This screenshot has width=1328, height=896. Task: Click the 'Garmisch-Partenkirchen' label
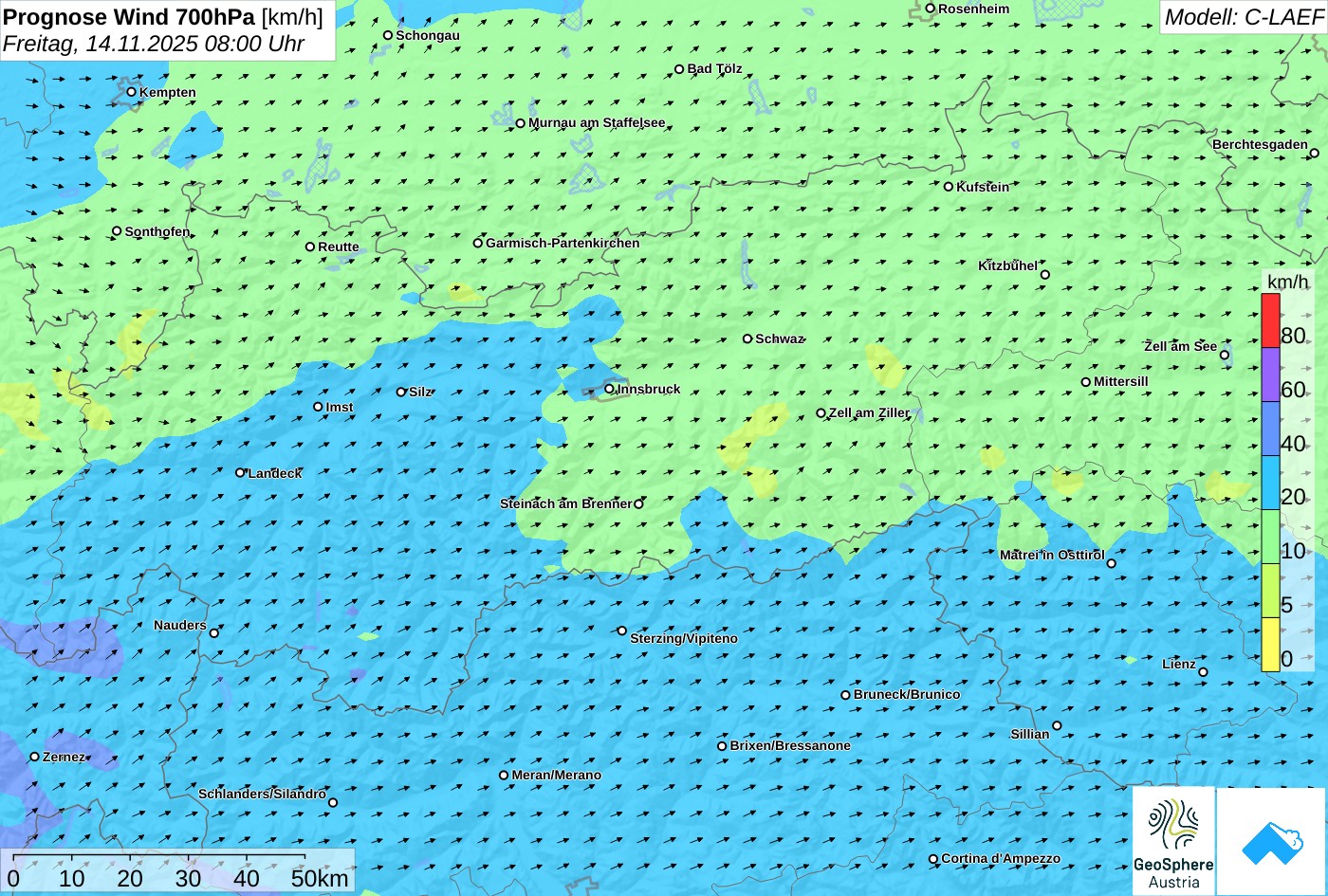563,243
